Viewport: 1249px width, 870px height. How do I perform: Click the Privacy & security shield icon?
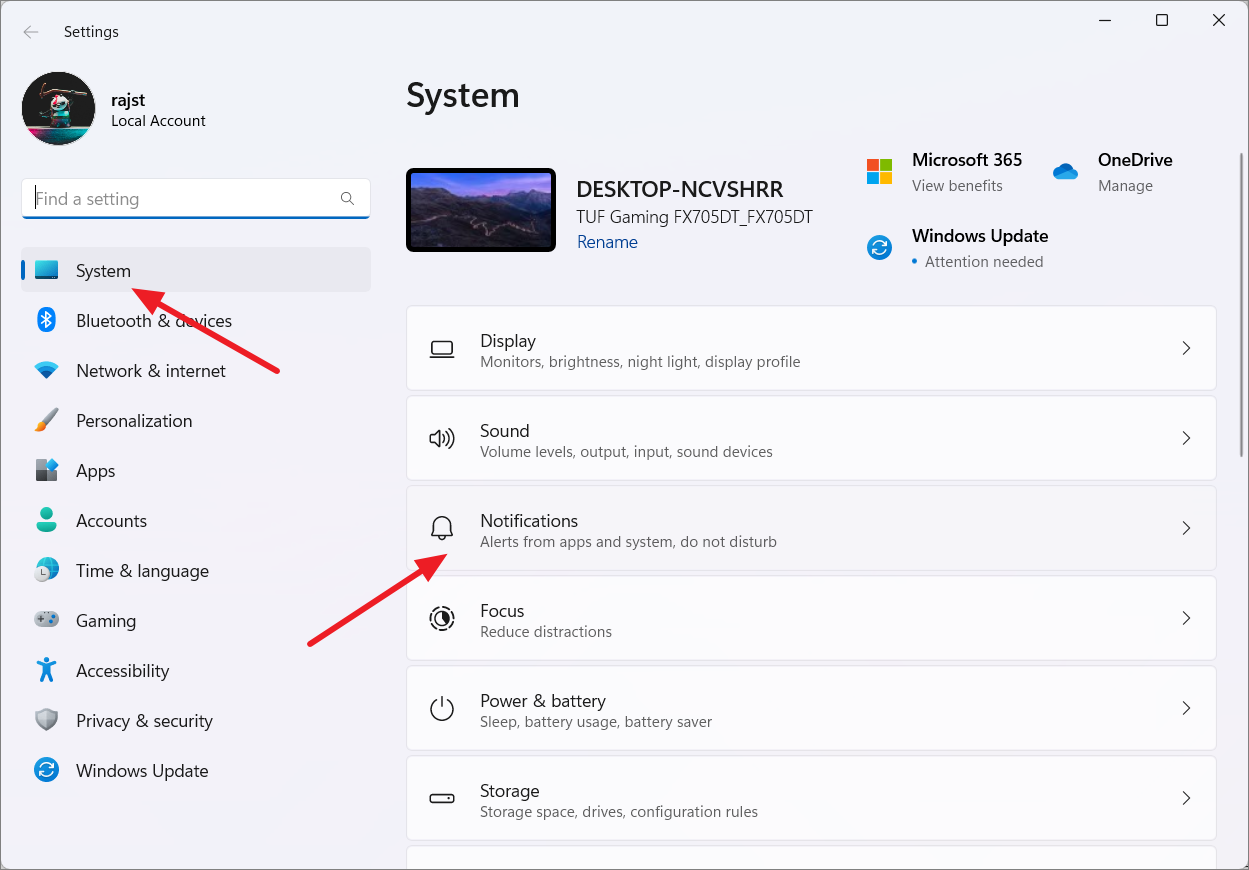click(47, 720)
